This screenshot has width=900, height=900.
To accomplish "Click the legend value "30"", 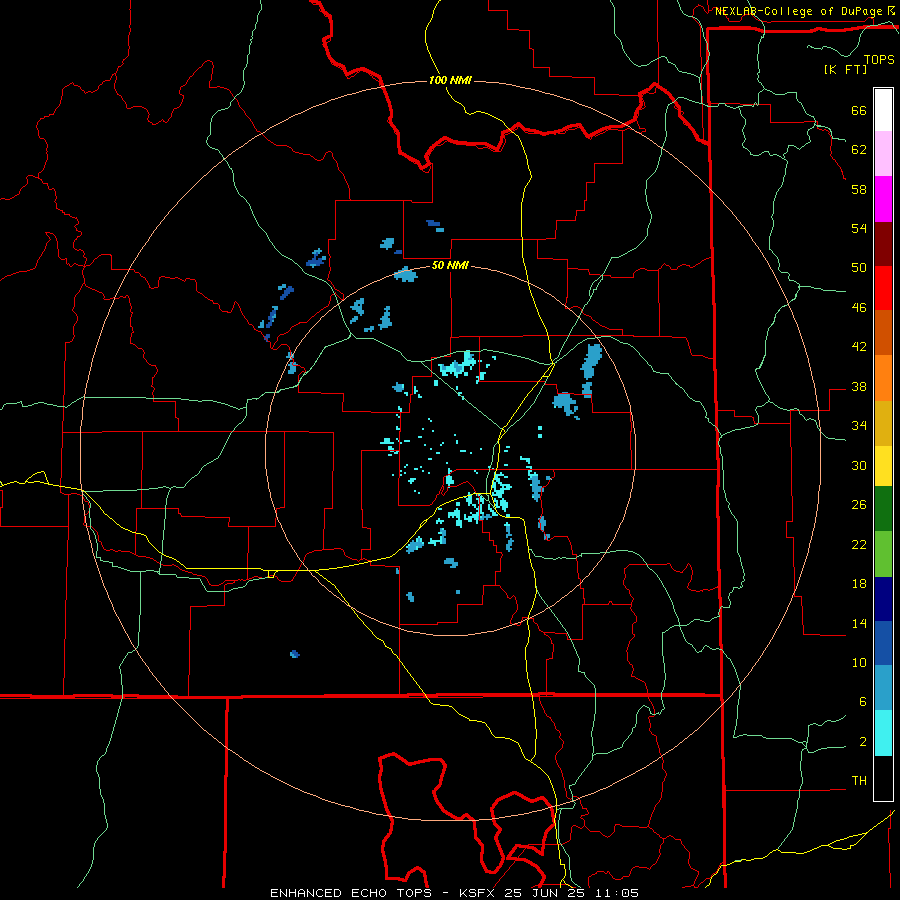I will pos(859,465).
